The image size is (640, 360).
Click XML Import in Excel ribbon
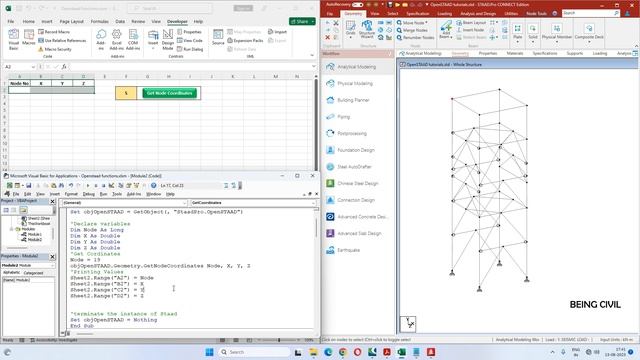click(278, 32)
